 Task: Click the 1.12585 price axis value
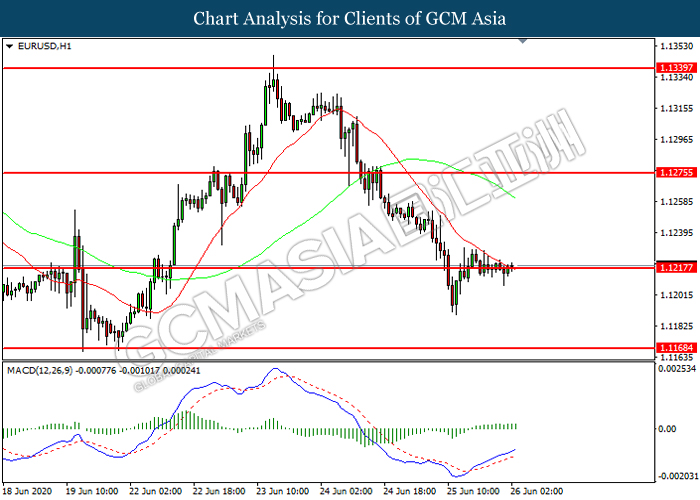click(x=676, y=202)
